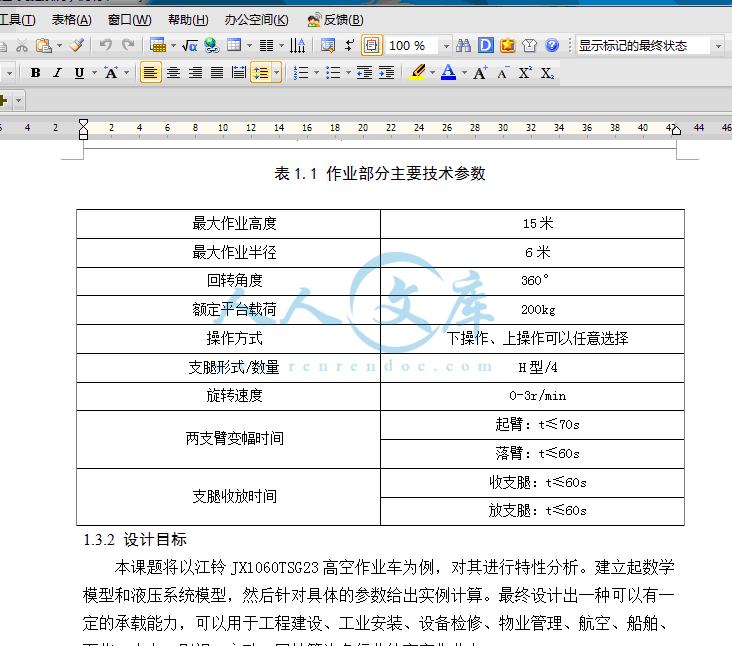Image resolution: width=732 pixels, height=646 pixels.
Task: Increase font size with A+ icon
Action: 480,73
